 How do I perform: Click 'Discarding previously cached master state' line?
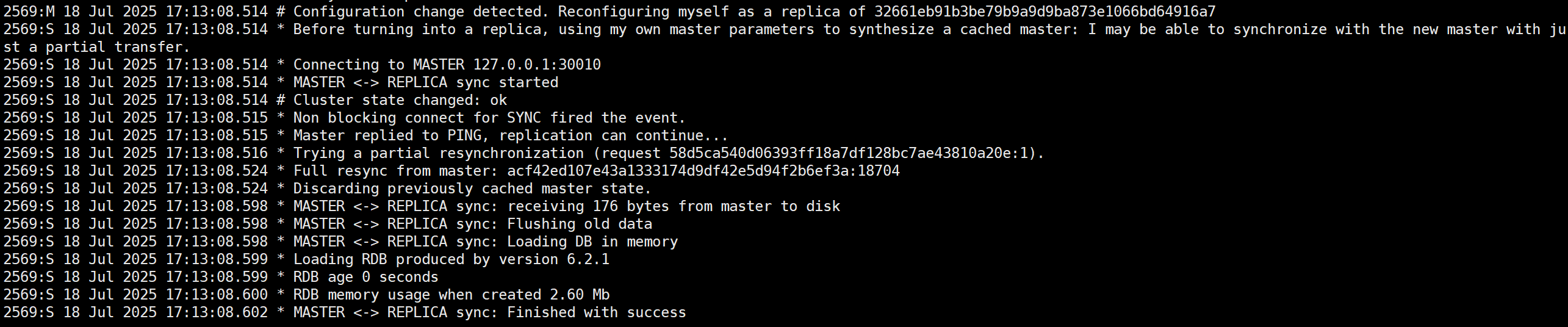(x=328, y=189)
